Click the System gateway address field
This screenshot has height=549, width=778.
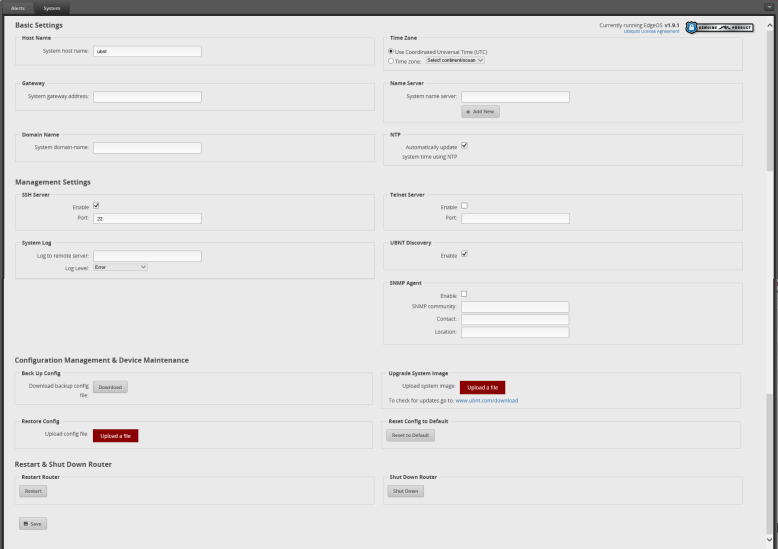tap(147, 97)
